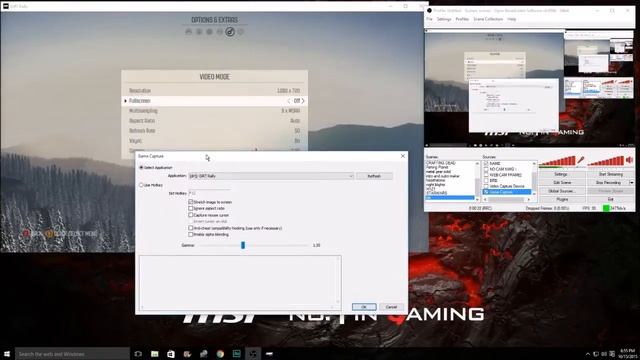This screenshot has width=640, height=360.
Task: Click left arrow on Fullscreen setting
Action: tap(289, 101)
